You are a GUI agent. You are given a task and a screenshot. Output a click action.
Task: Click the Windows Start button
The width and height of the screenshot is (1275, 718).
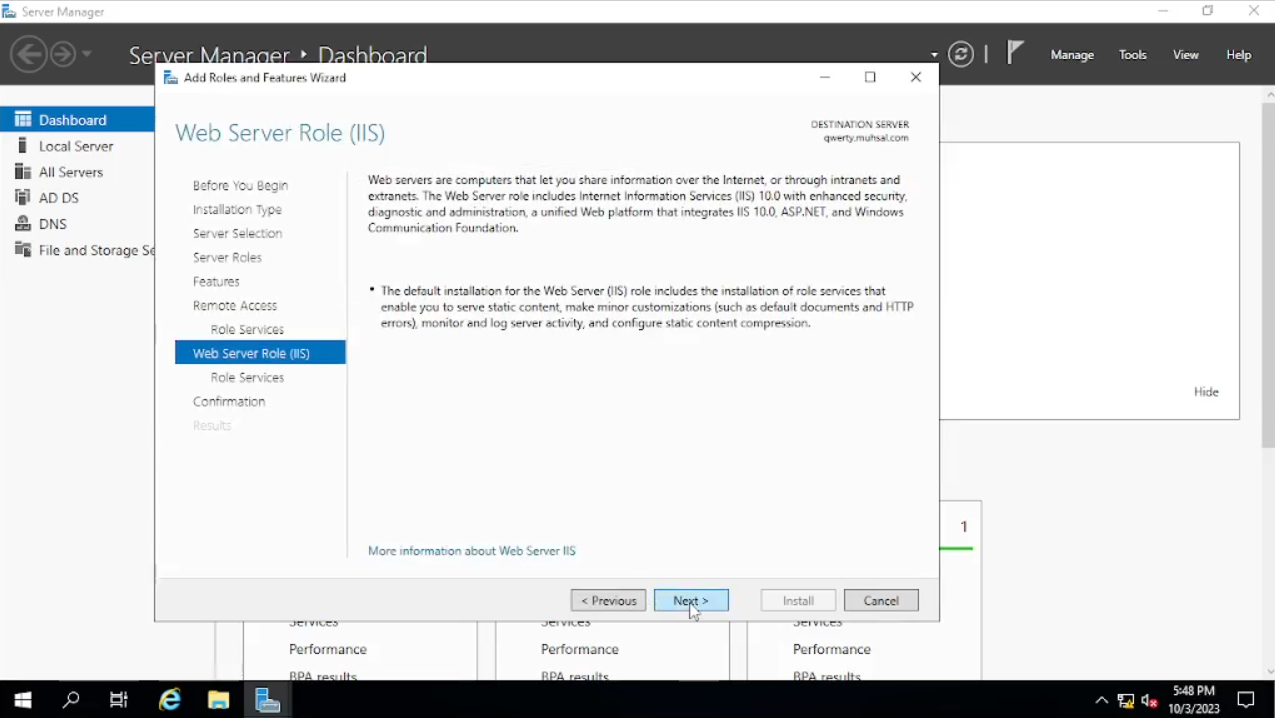pyautogui.click(x=22, y=700)
